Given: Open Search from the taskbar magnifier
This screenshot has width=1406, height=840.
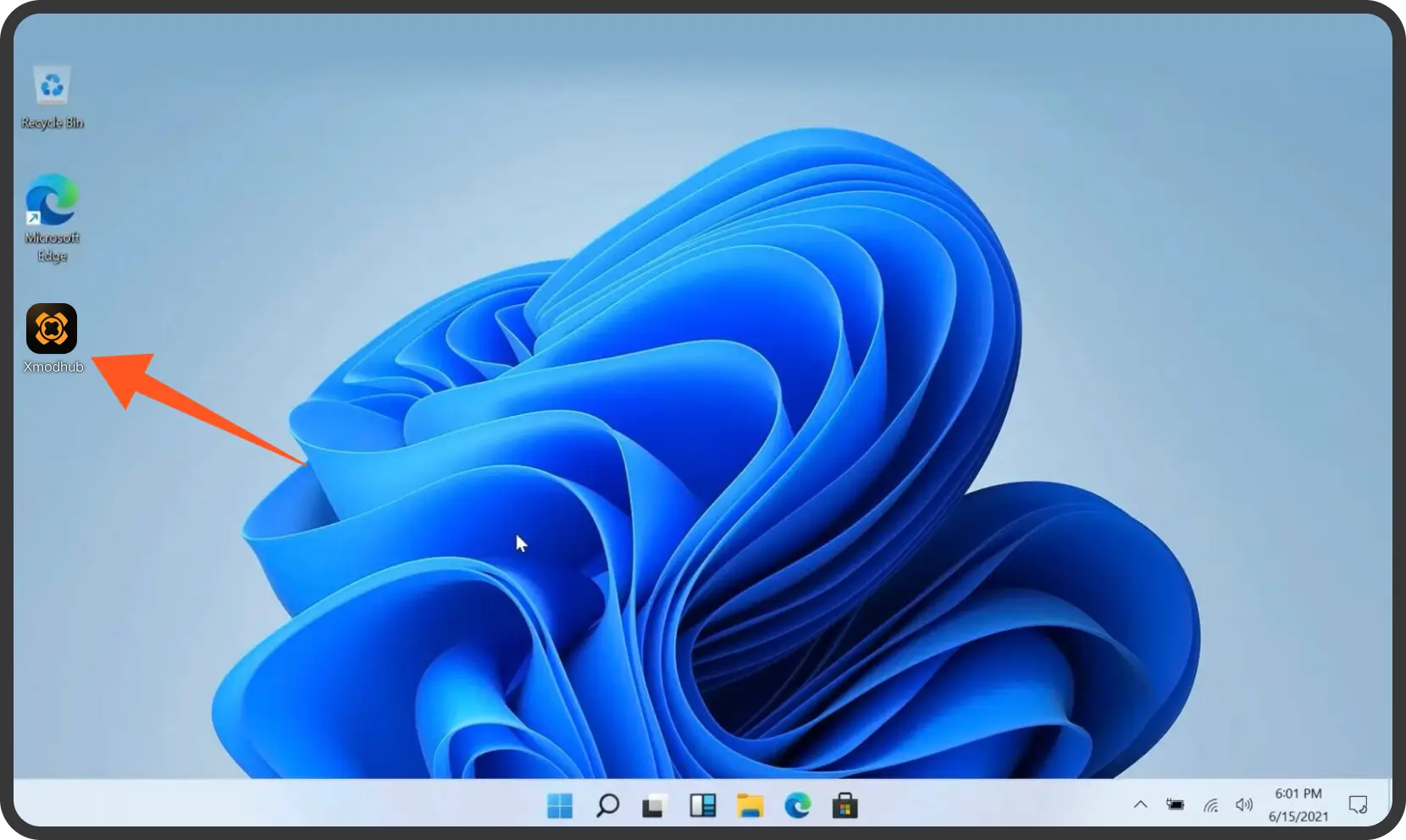Looking at the screenshot, I should [x=607, y=805].
